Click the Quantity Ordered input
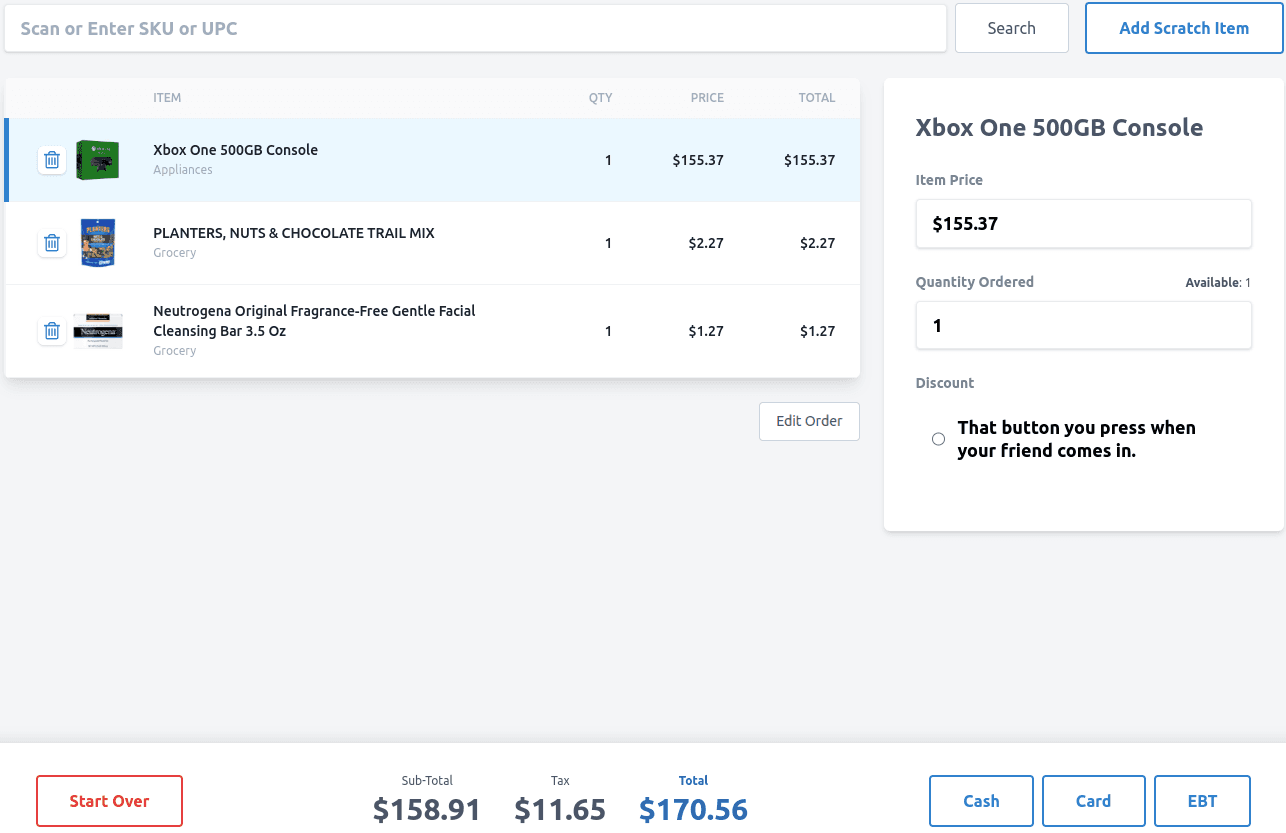The image size is (1286, 833). 1083,326
